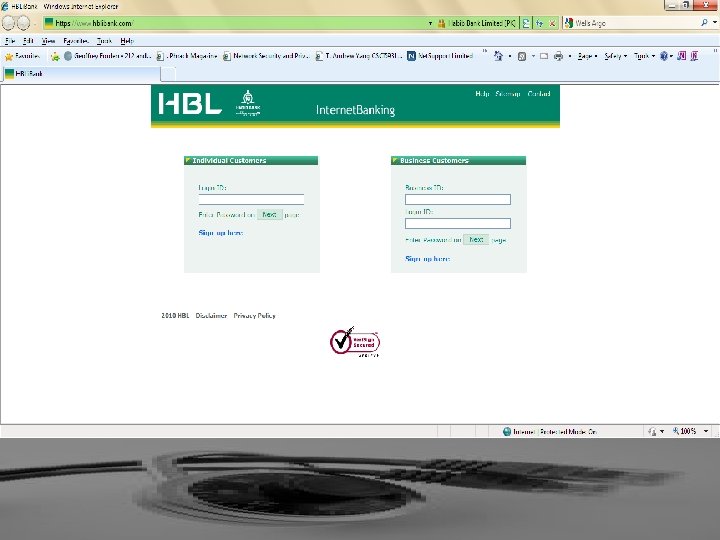720x540 pixels.
Task: Click the HBL logo in page header
Action: (x=190, y=103)
